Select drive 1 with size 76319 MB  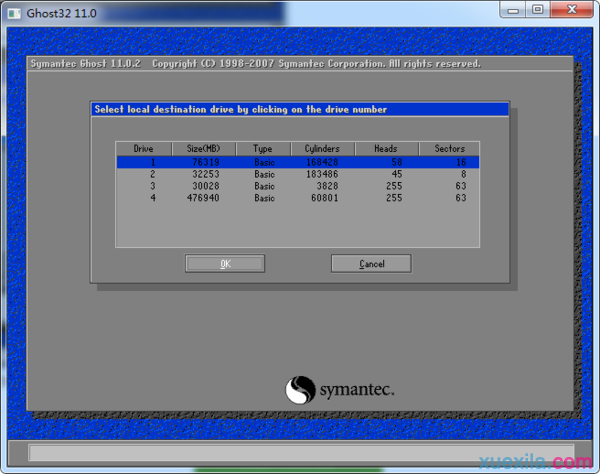[297, 161]
